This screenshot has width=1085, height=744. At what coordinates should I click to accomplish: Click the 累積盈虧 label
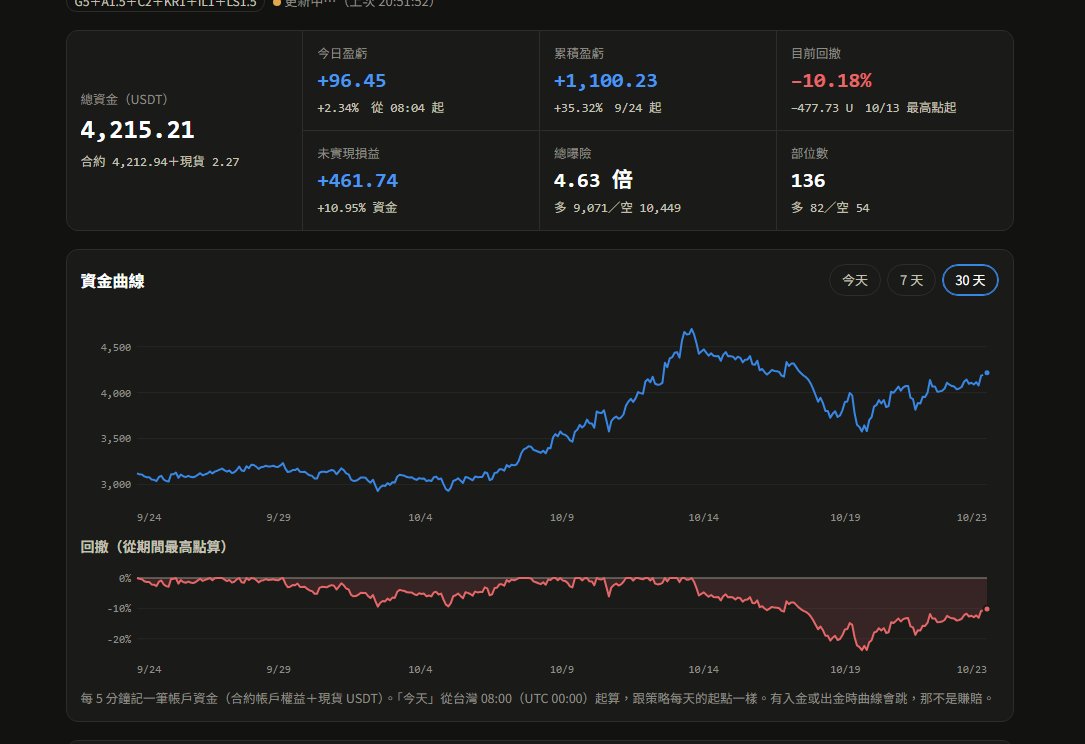[579, 53]
